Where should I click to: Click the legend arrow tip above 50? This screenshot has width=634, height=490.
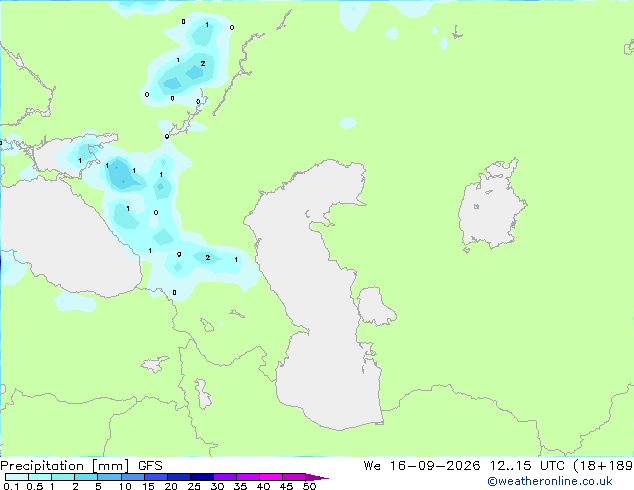coord(317,477)
